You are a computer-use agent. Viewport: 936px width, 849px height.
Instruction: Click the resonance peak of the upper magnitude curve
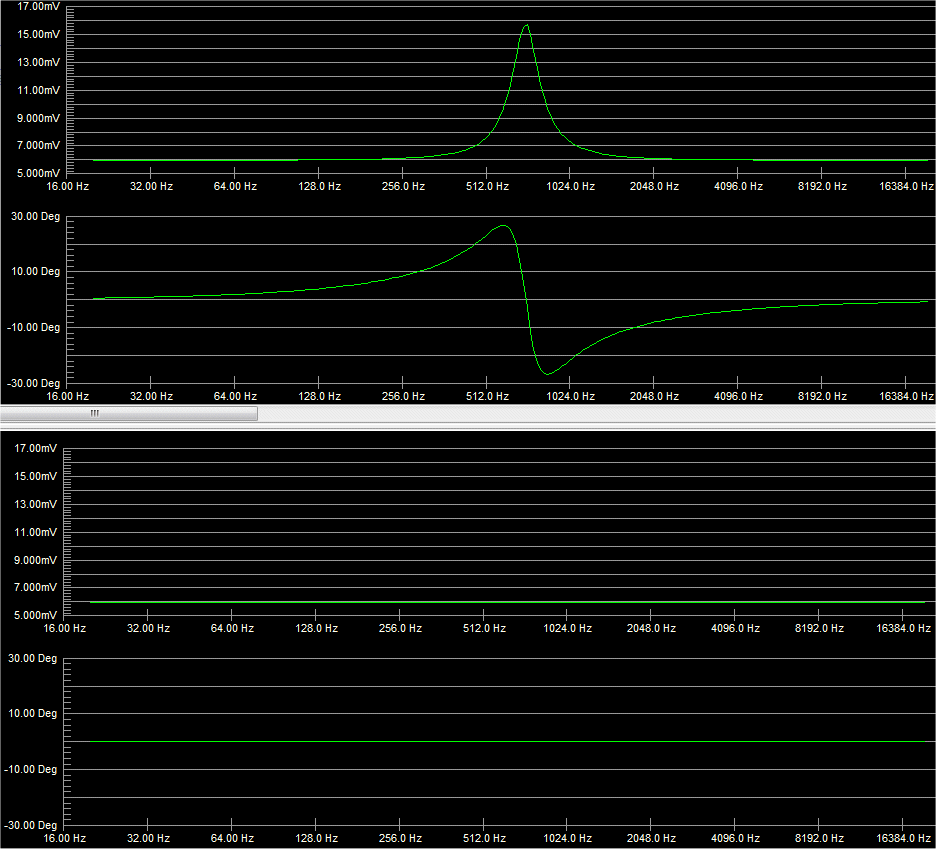coord(526,26)
